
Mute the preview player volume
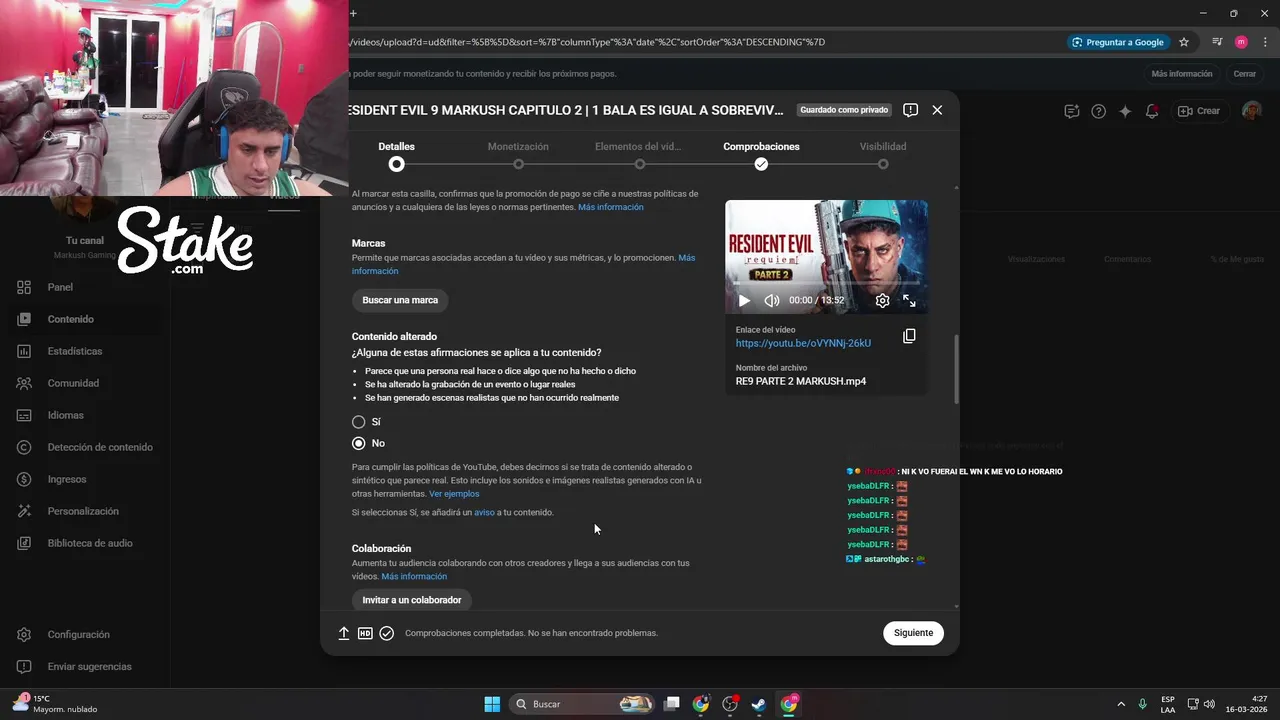[x=772, y=300]
